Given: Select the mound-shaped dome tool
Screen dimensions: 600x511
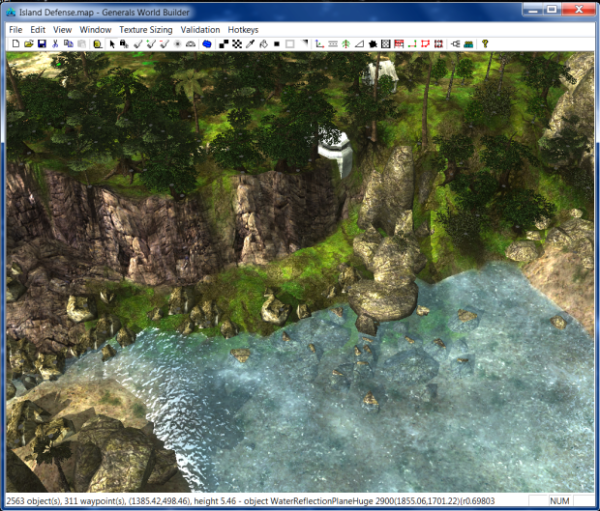Looking at the screenshot, I should click(190, 44).
